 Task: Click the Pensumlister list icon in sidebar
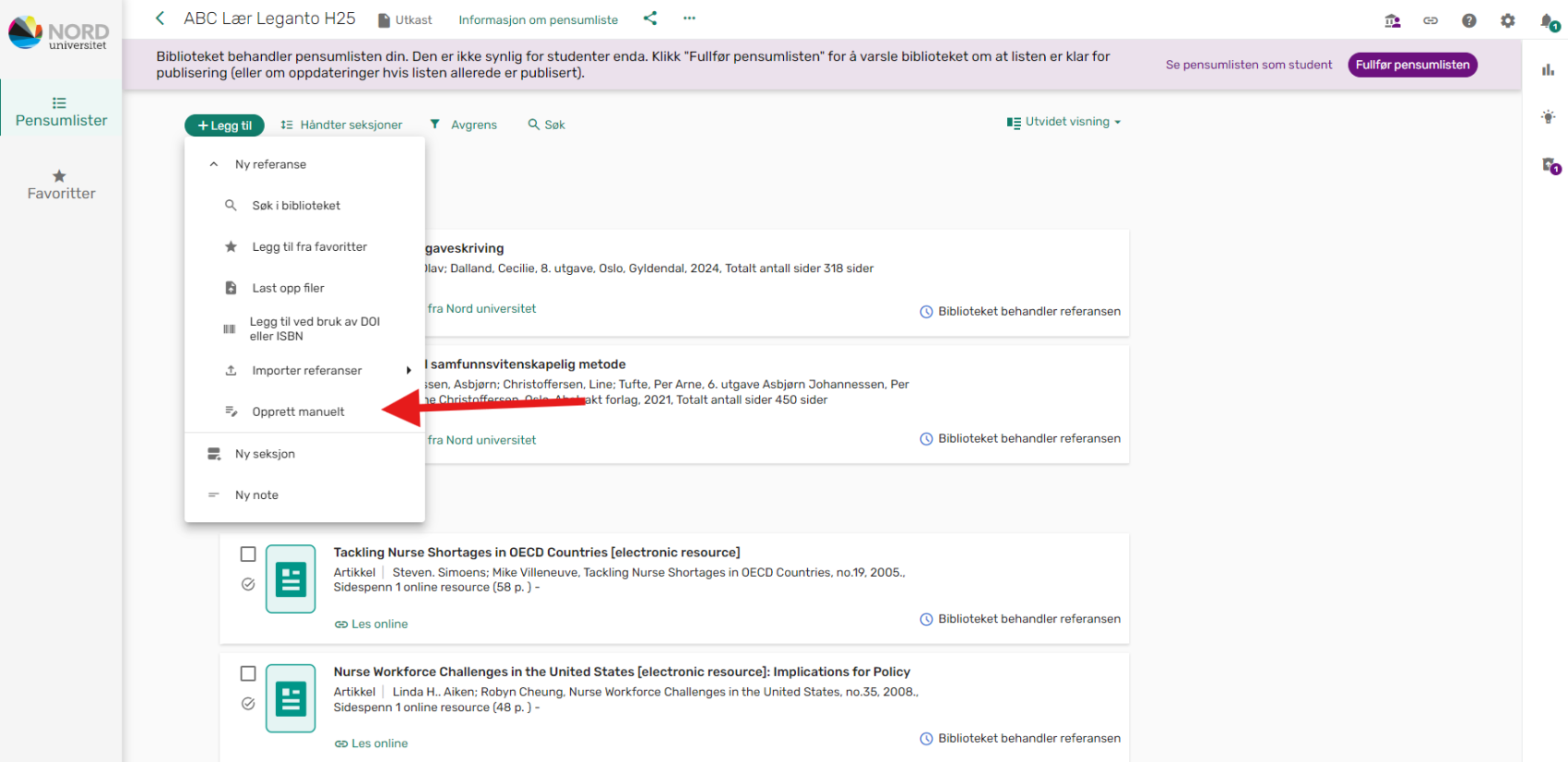click(59, 102)
